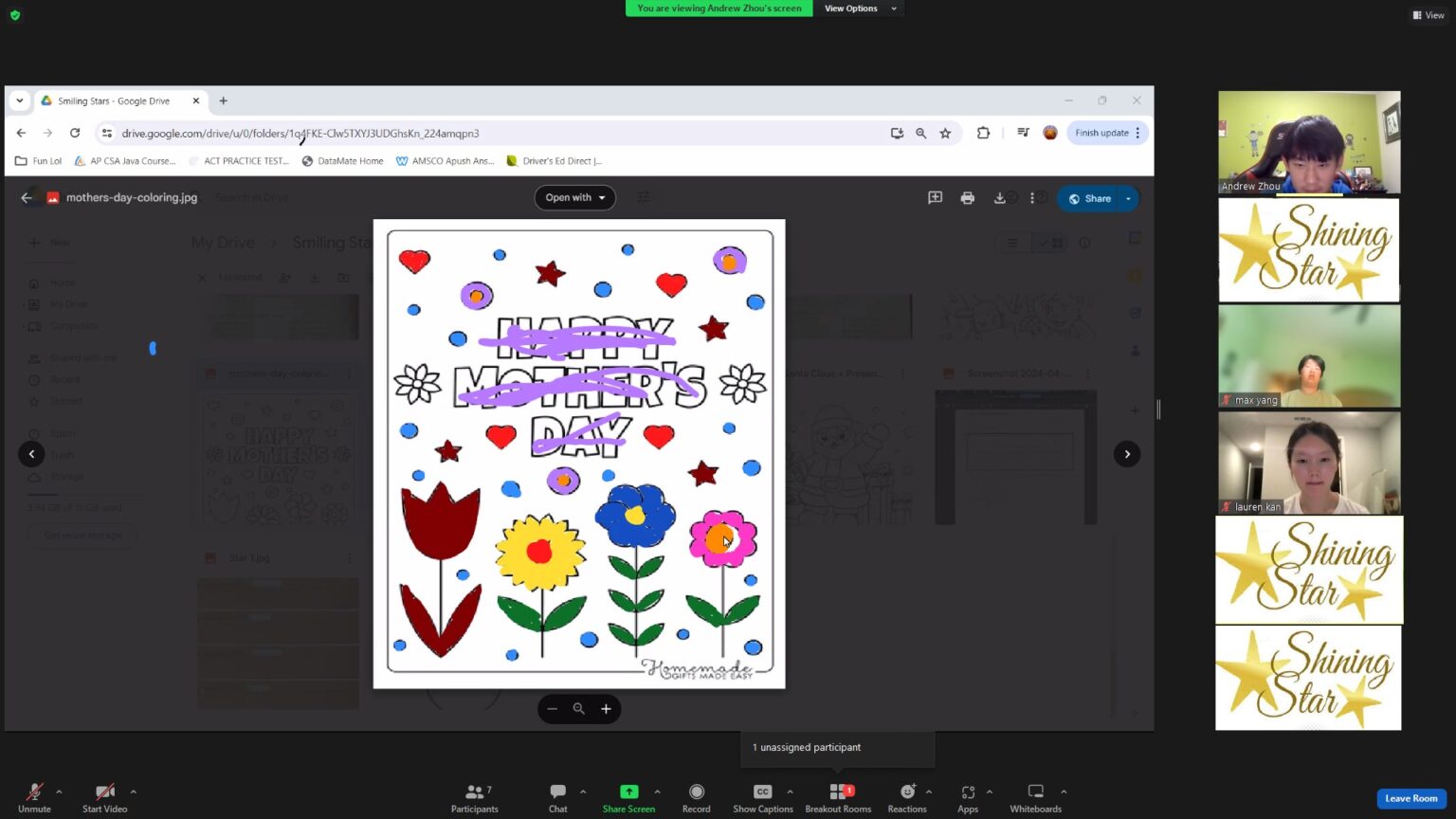Start video with the camera button

point(104,797)
